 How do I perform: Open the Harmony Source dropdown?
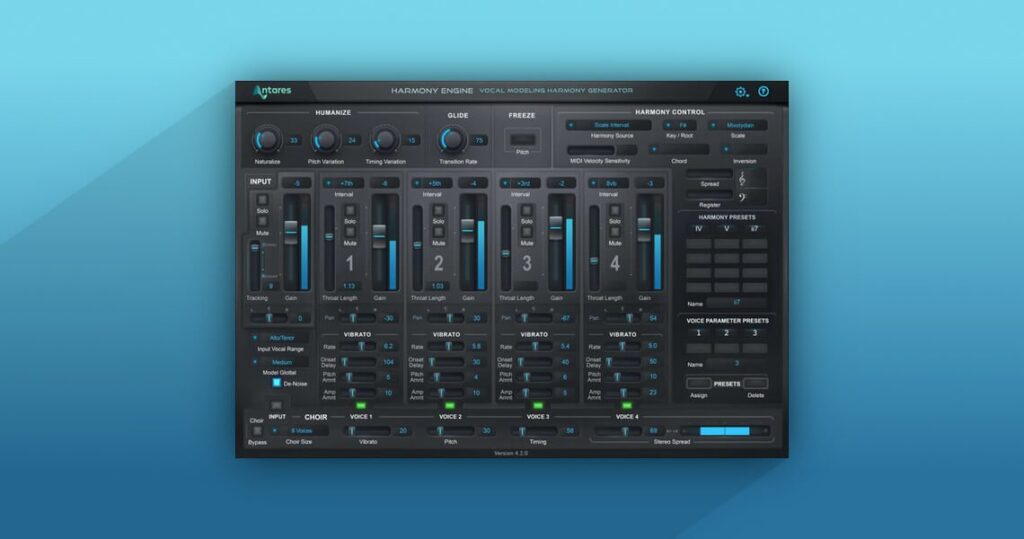click(609, 125)
